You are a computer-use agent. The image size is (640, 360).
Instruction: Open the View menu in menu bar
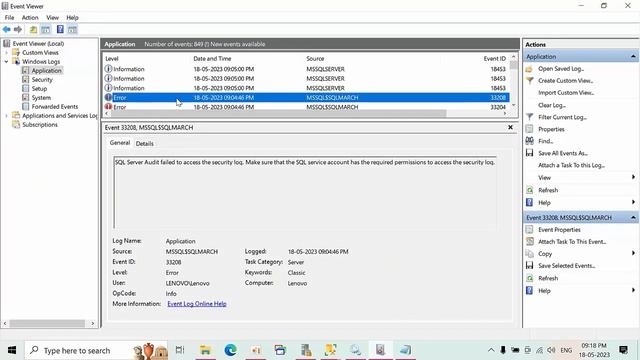tap(52, 18)
